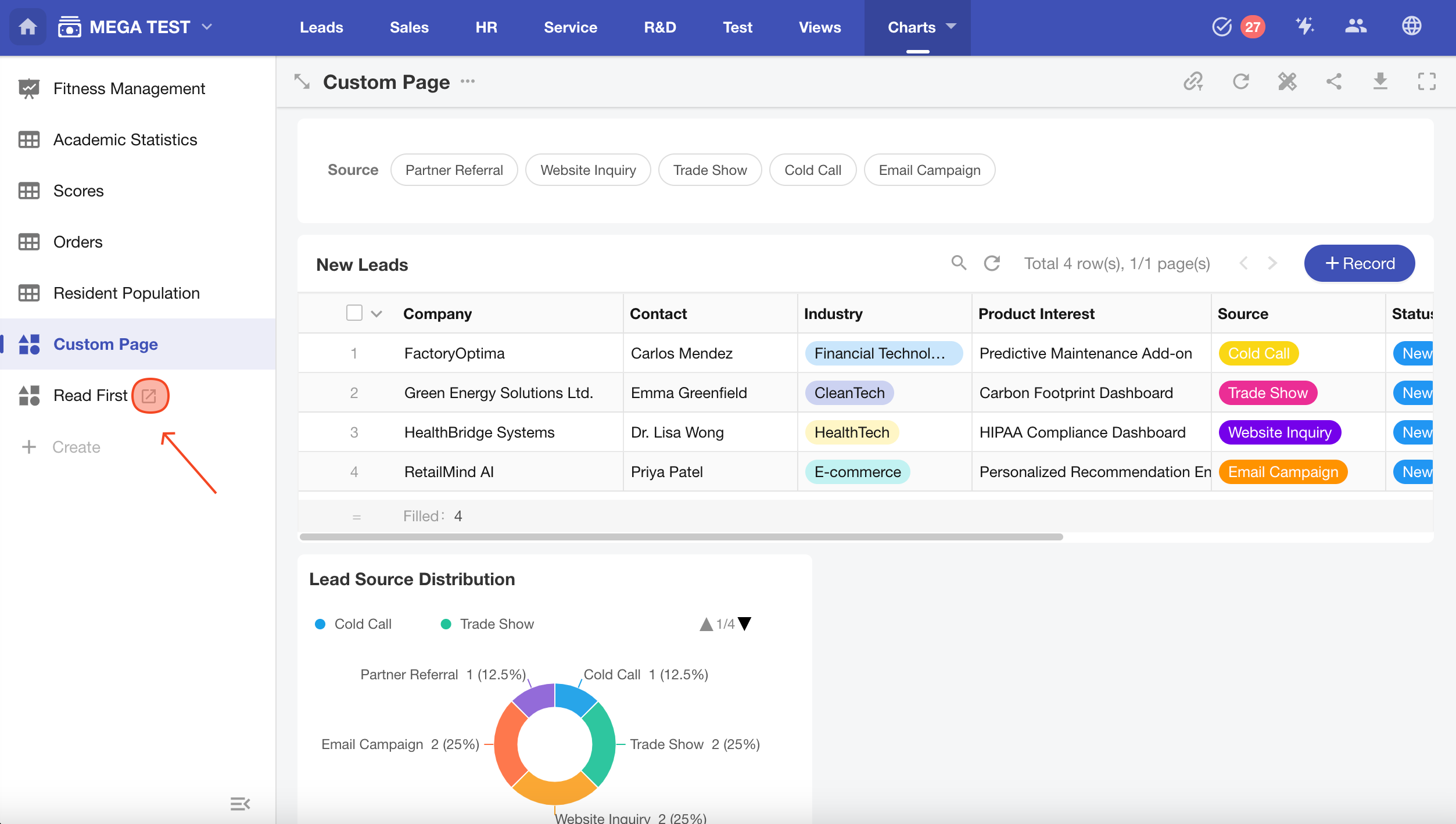Click the download icon in page header

1380,81
